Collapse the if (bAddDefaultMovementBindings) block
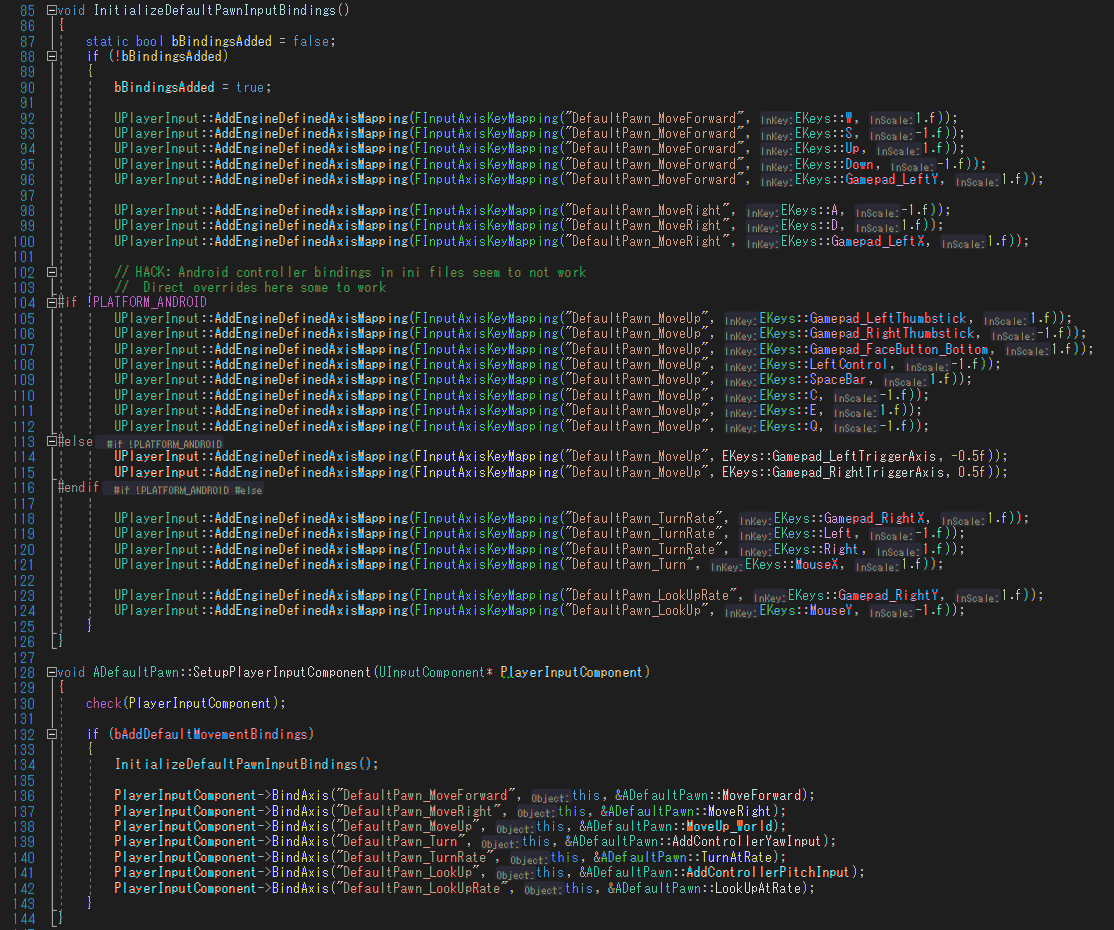The width and height of the screenshot is (1114, 930). click(x=52, y=734)
